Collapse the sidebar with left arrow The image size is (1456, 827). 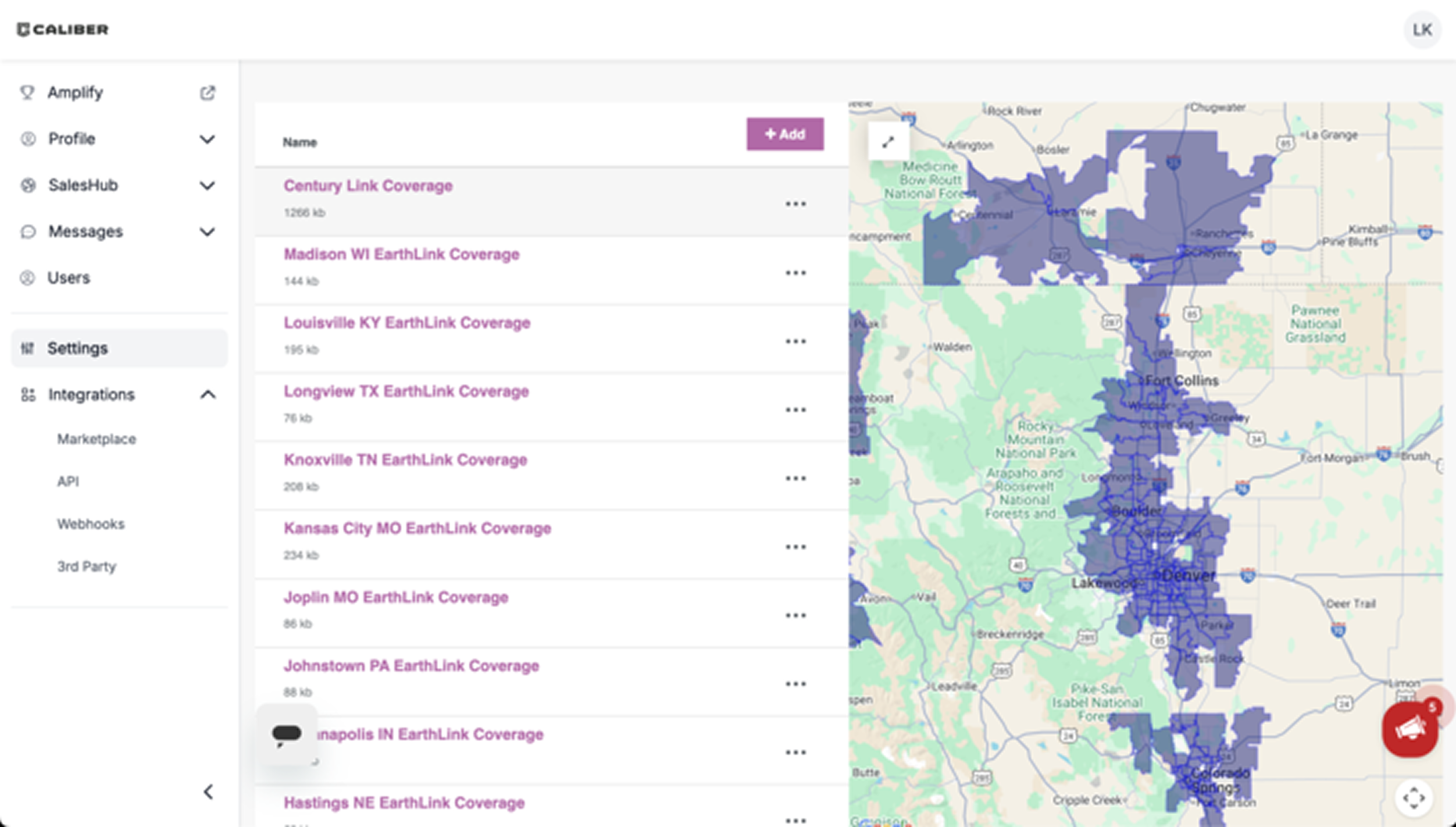(208, 792)
